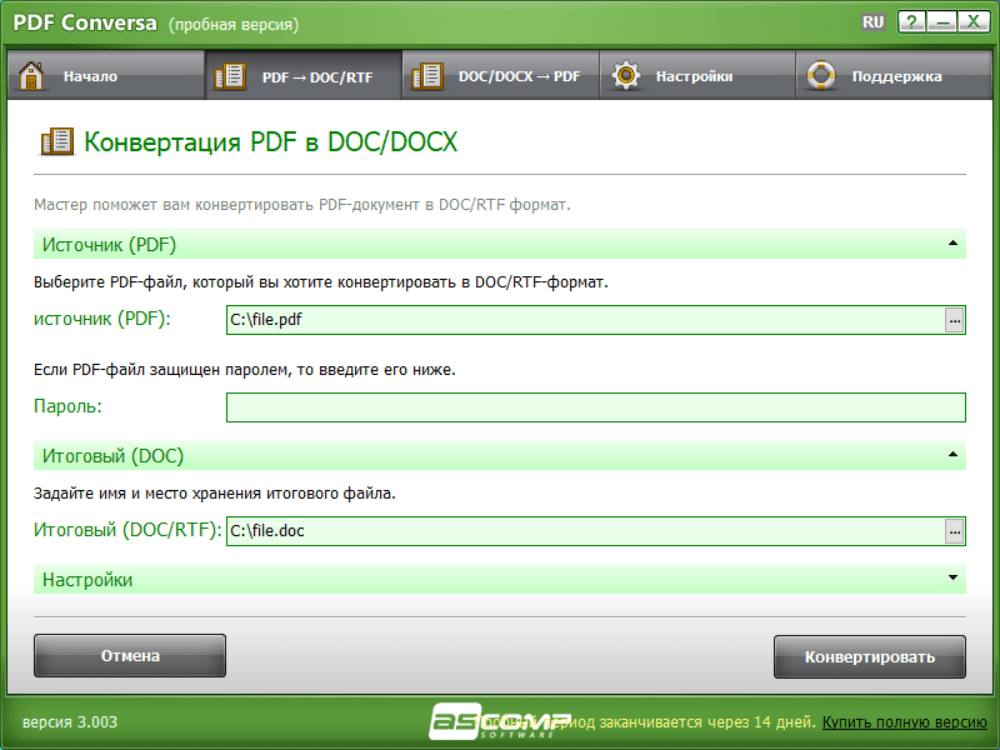Click the ASCOMP Software logo
This screenshot has height=750, width=1000.
[x=499, y=721]
